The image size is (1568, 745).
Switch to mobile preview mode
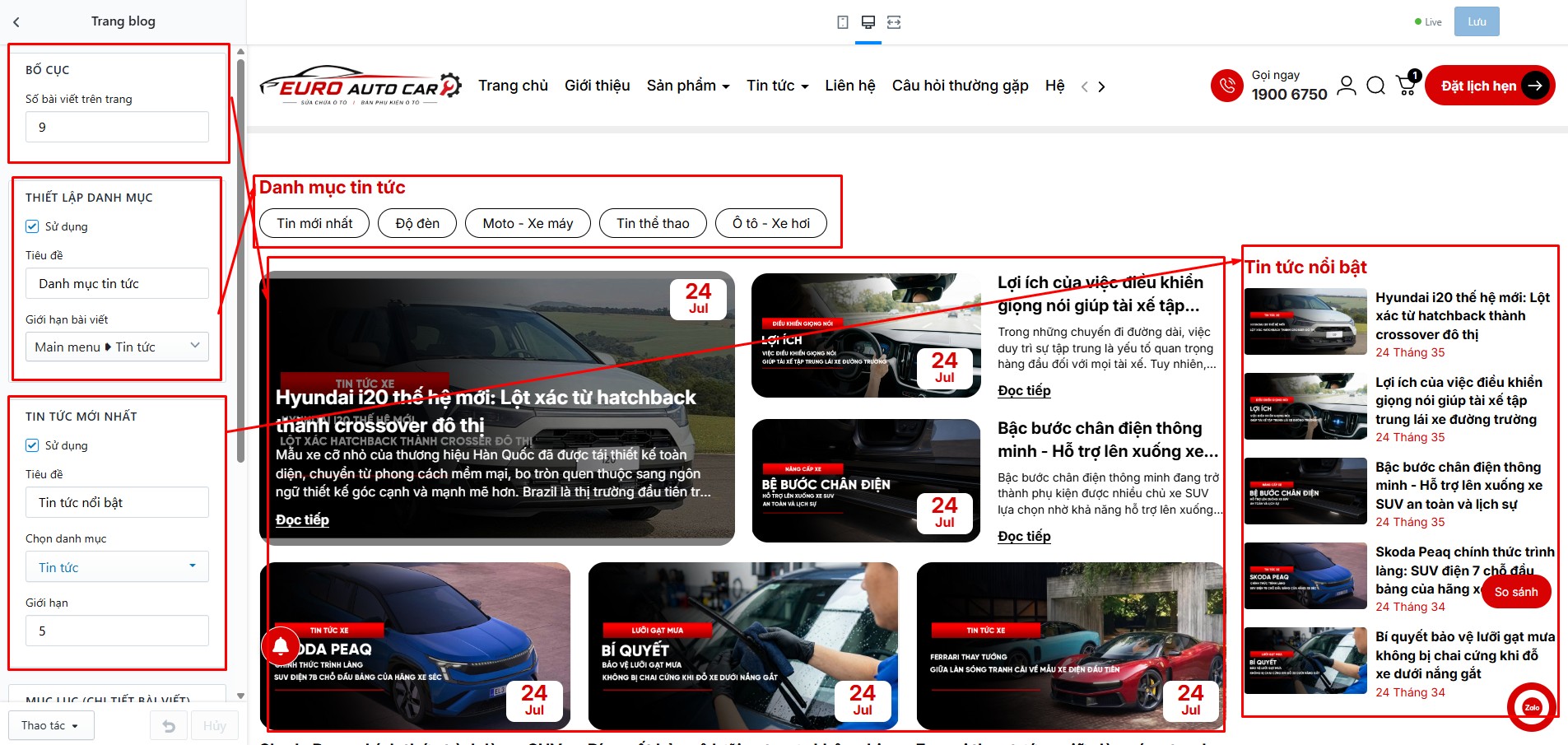842,22
